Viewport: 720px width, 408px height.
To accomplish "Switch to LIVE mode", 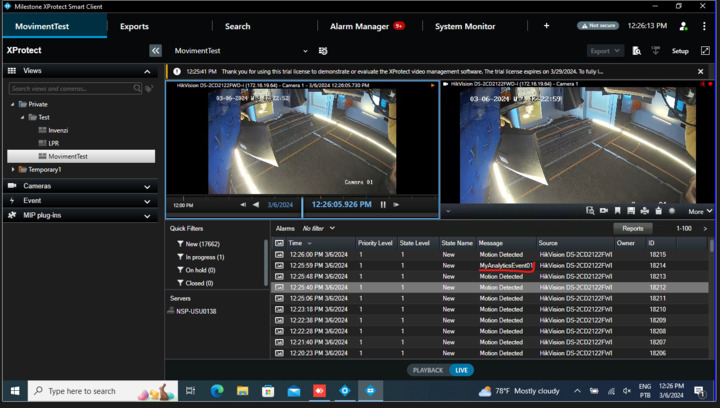I will pyautogui.click(x=461, y=370).
